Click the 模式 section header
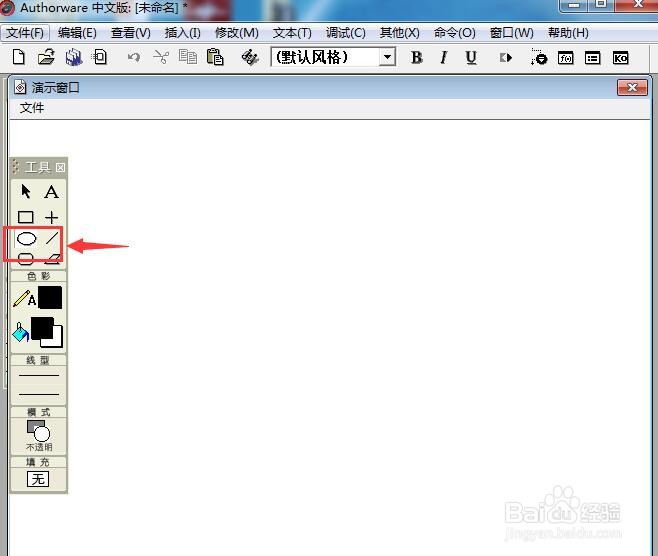Image resolution: width=658 pixels, height=556 pixels. [39, 412]
